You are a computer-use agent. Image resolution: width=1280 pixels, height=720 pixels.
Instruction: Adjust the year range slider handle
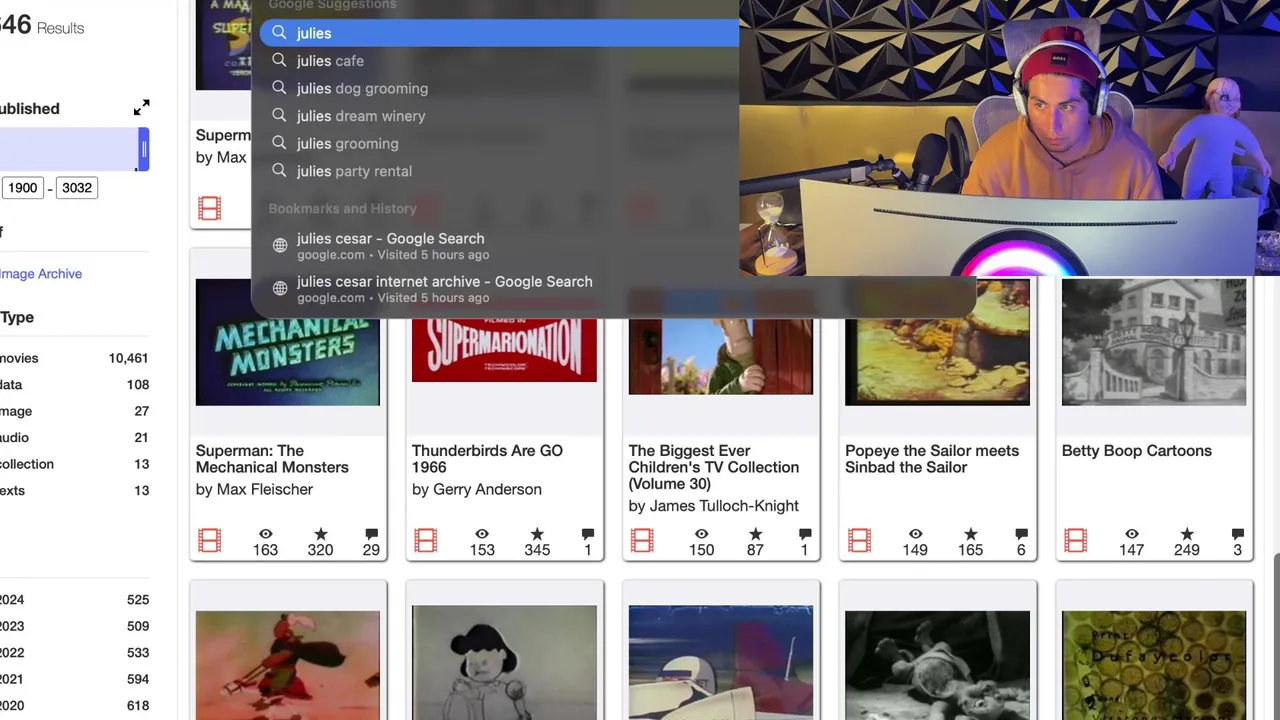(x=144, y=150)
